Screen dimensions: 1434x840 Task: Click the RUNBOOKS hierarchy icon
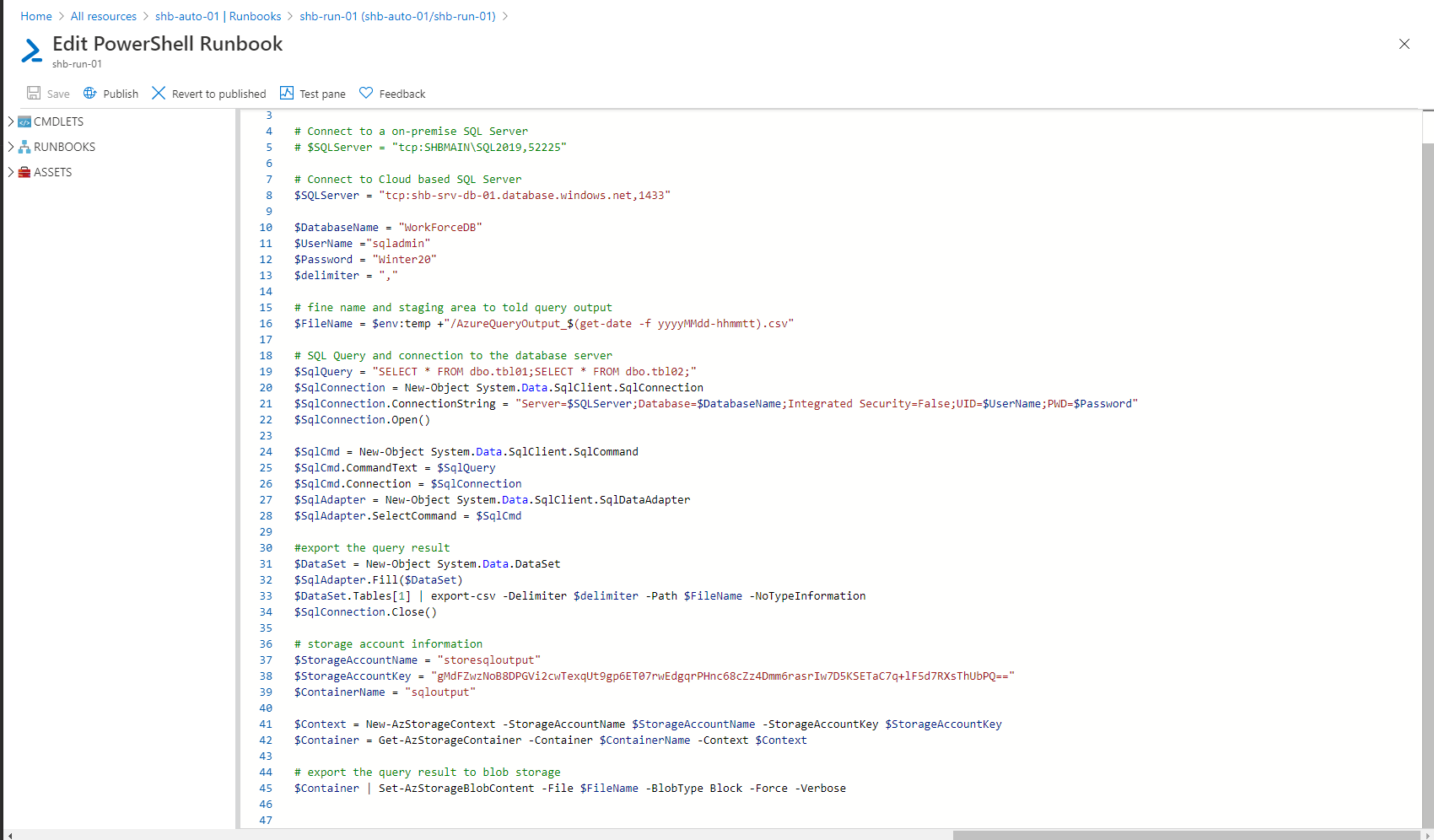[x=24, y=146]
